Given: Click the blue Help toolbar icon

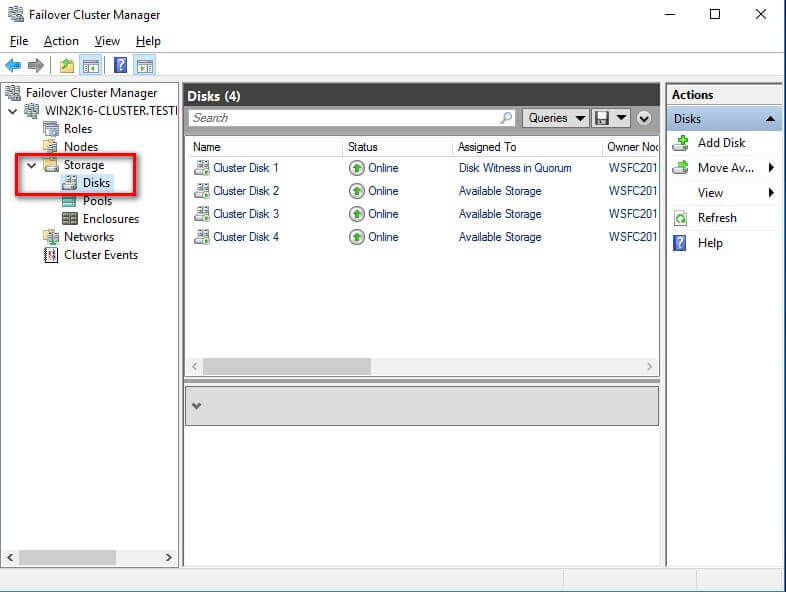Looking at the screenshot, I should tap(120, 66).
